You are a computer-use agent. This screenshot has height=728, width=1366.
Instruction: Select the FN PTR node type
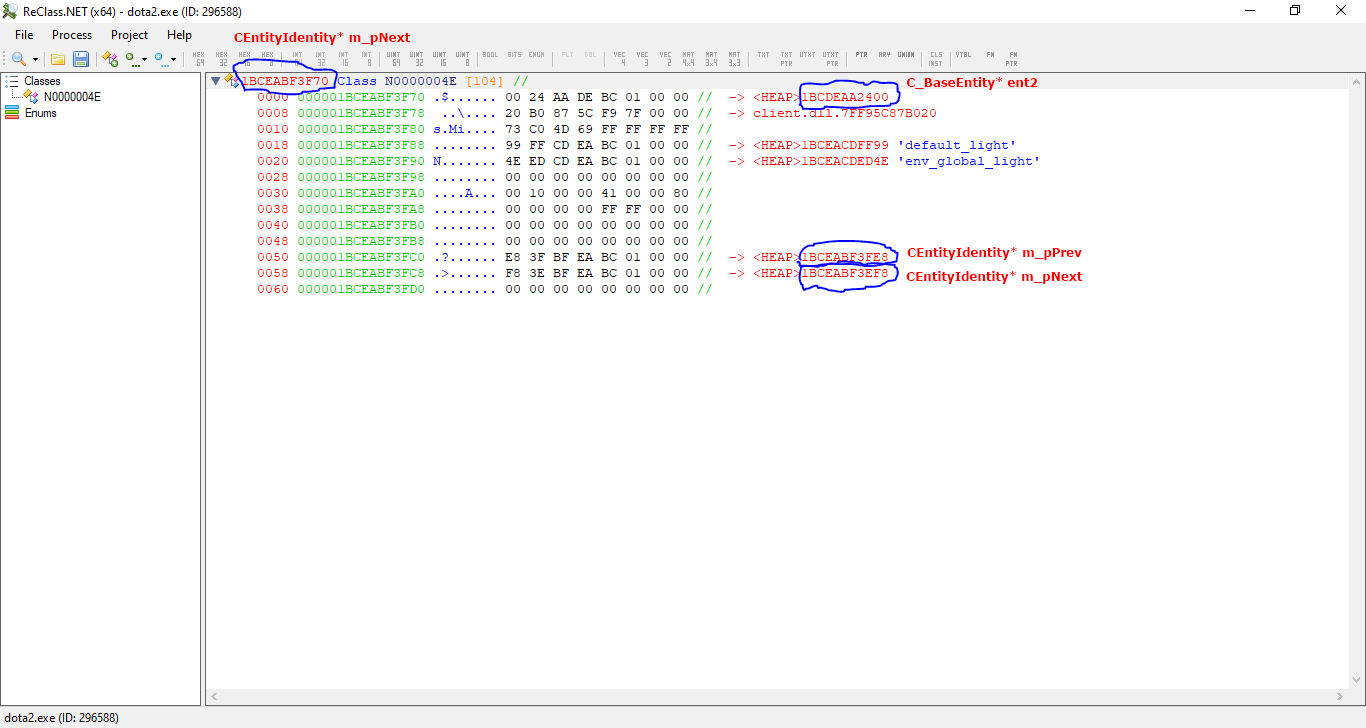1012,59
